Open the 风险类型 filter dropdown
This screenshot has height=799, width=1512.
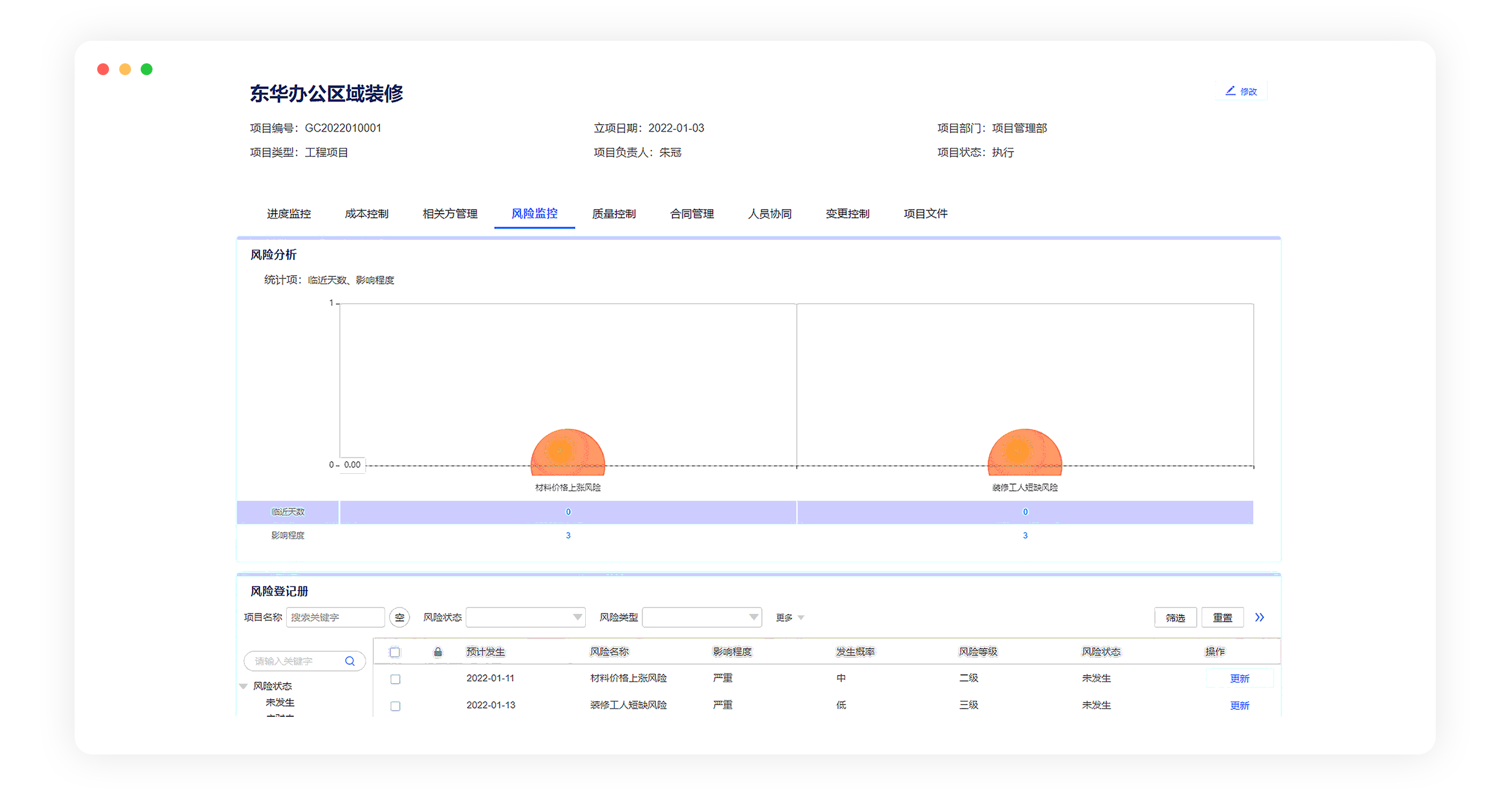click(702, 617)
